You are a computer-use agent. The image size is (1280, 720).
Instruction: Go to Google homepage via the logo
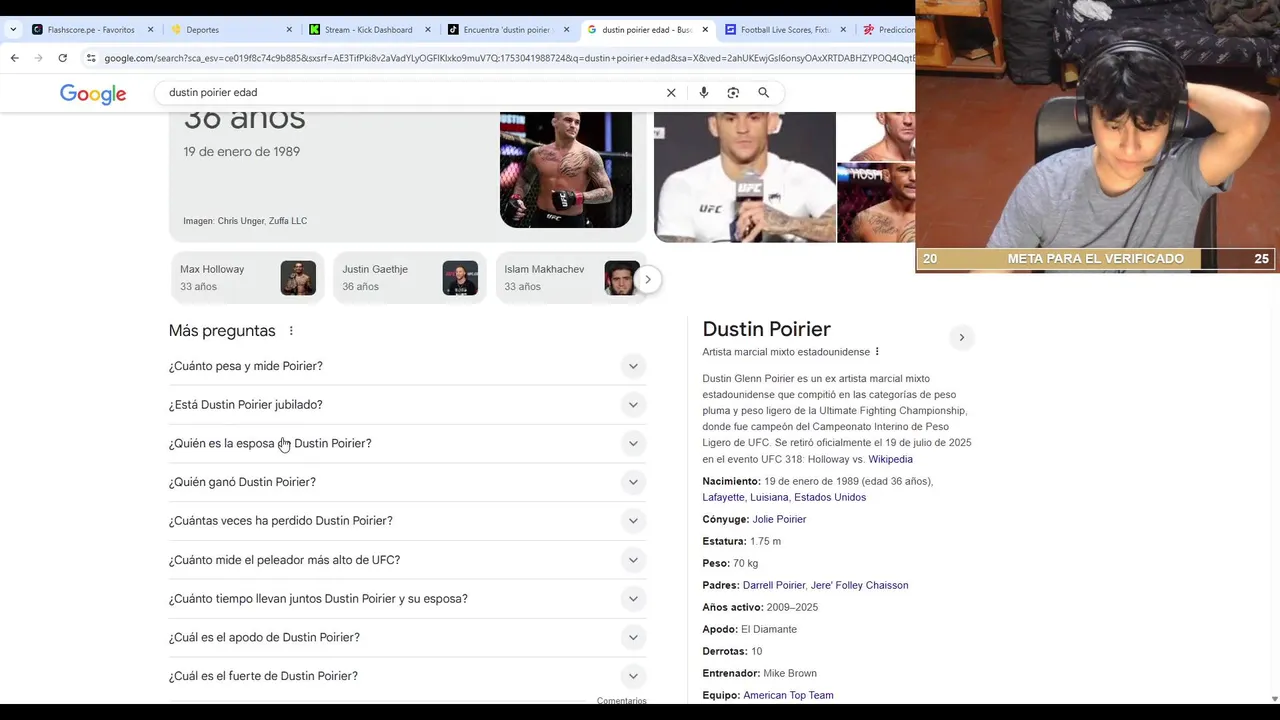pos(93,94)
